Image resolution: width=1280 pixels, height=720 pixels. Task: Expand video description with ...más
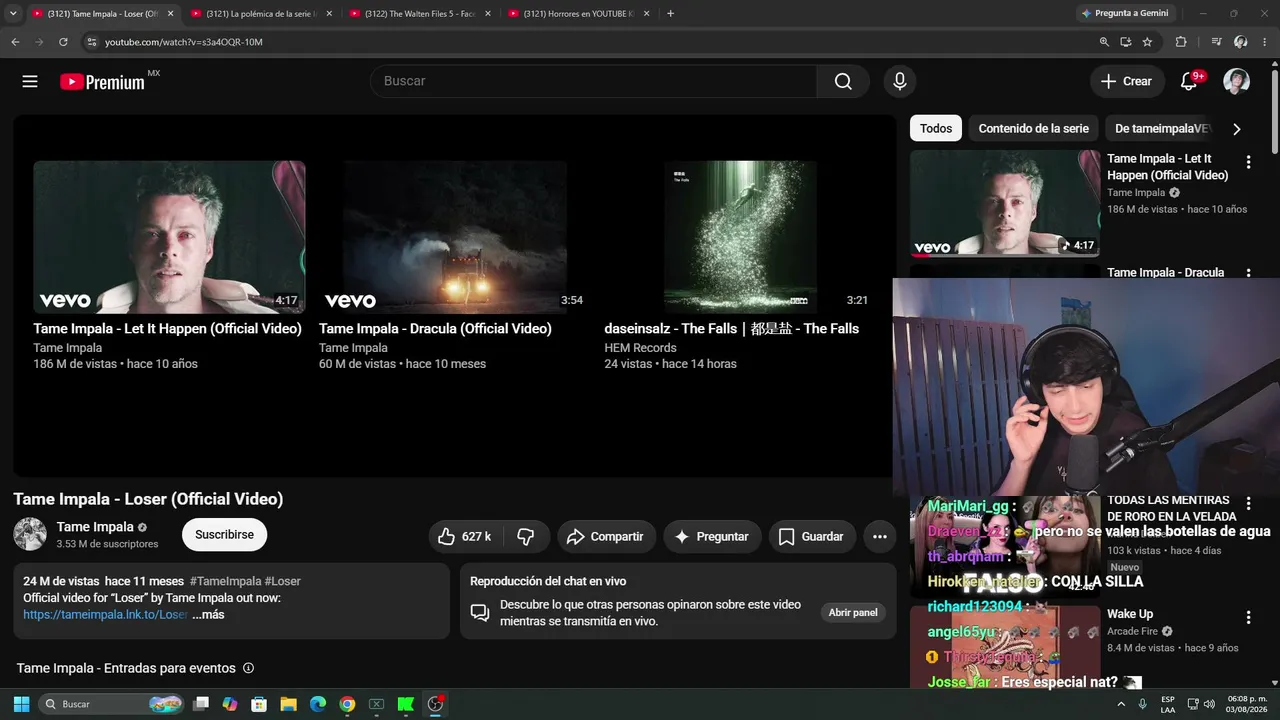(208, 615)
